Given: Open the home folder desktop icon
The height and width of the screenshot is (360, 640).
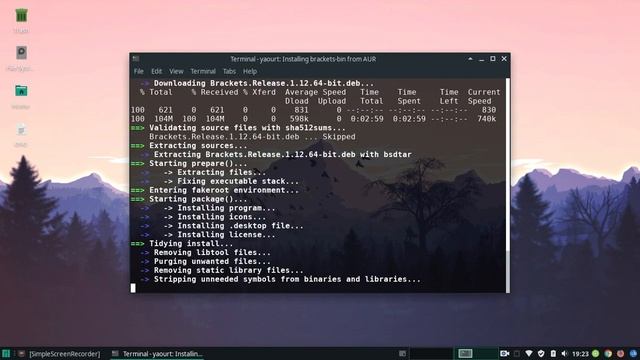Looking at the screenshot, I should pyautogui.click(x=21, y=91).
